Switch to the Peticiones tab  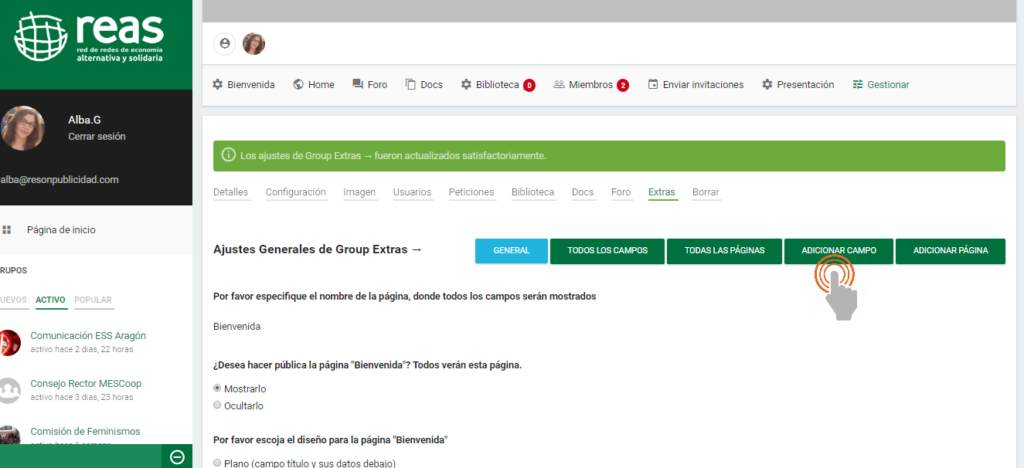pos(471,192)
